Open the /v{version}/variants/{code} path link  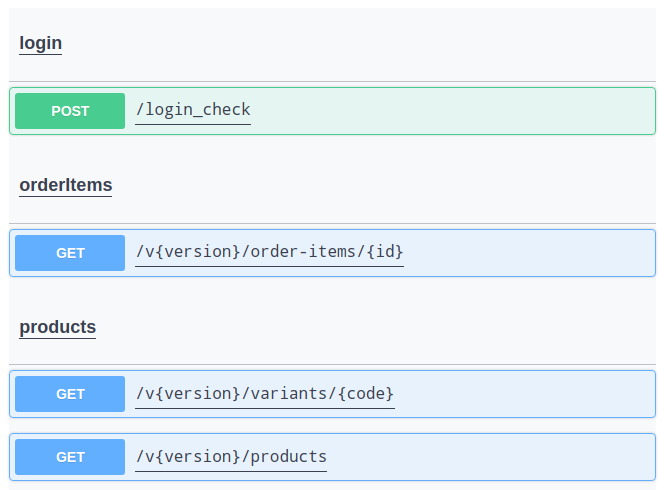(x=265, y=394)
